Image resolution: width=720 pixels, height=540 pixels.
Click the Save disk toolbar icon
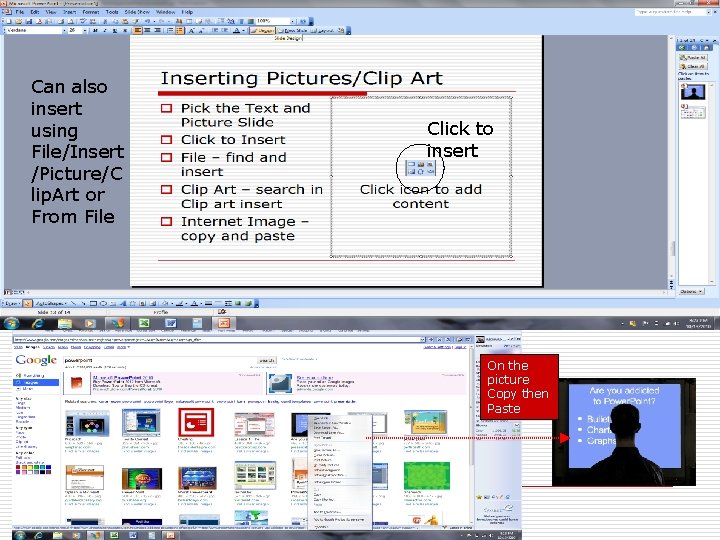click(28, 21)
